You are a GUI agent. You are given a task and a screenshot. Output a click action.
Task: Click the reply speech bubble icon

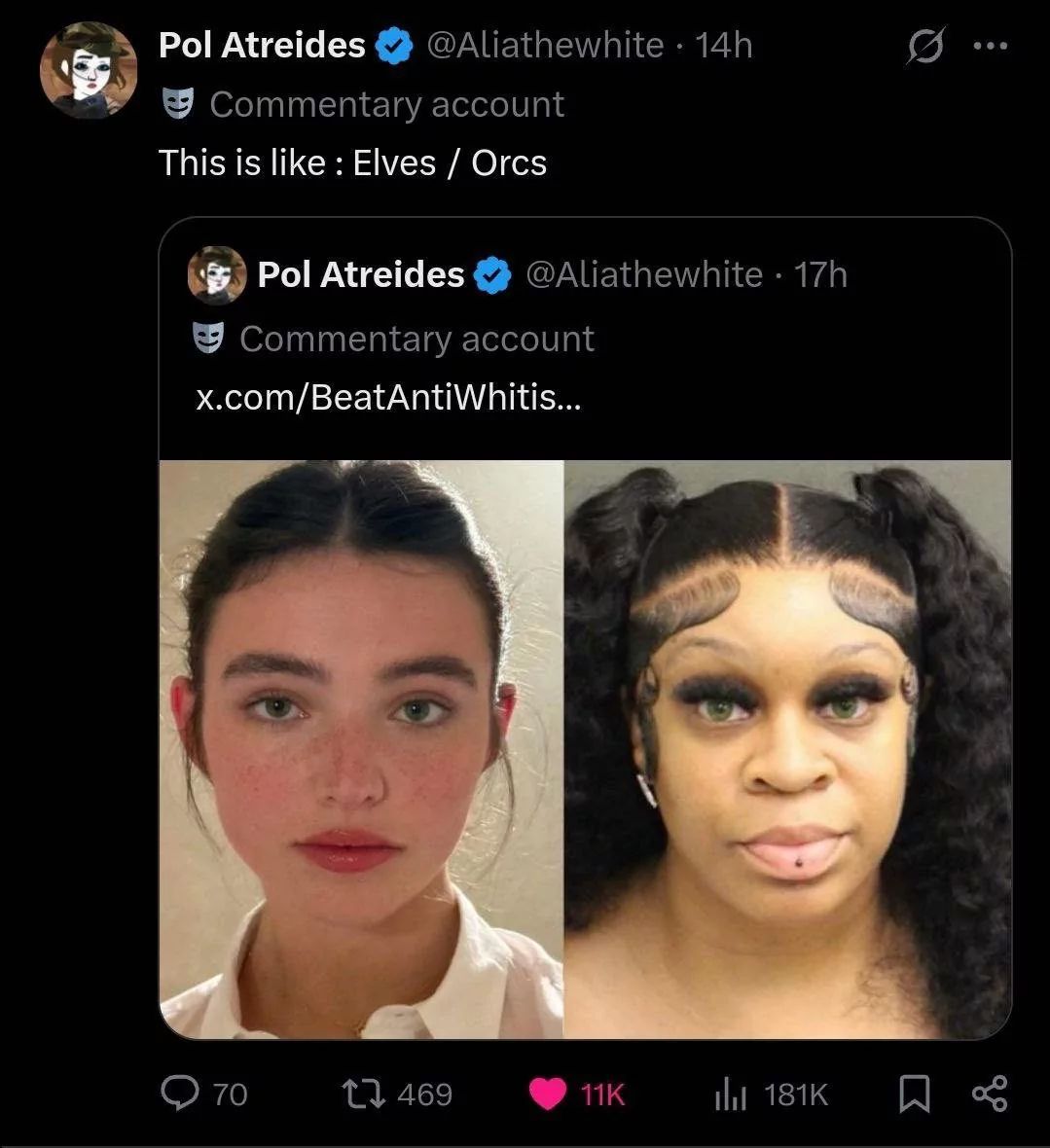point(179,1094)
